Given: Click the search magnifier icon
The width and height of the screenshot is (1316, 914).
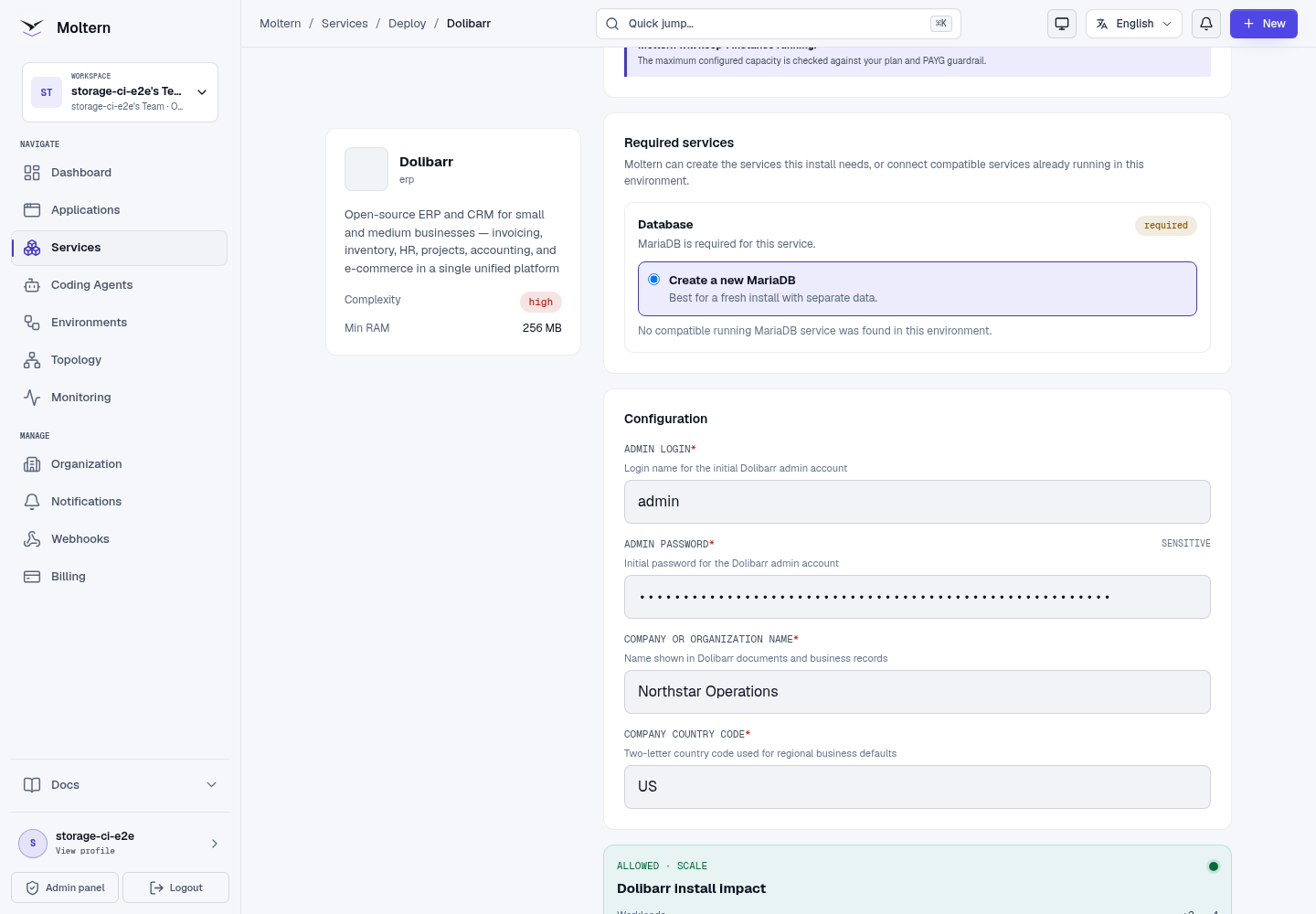Looking at the screenshot, I should point(612,24).
